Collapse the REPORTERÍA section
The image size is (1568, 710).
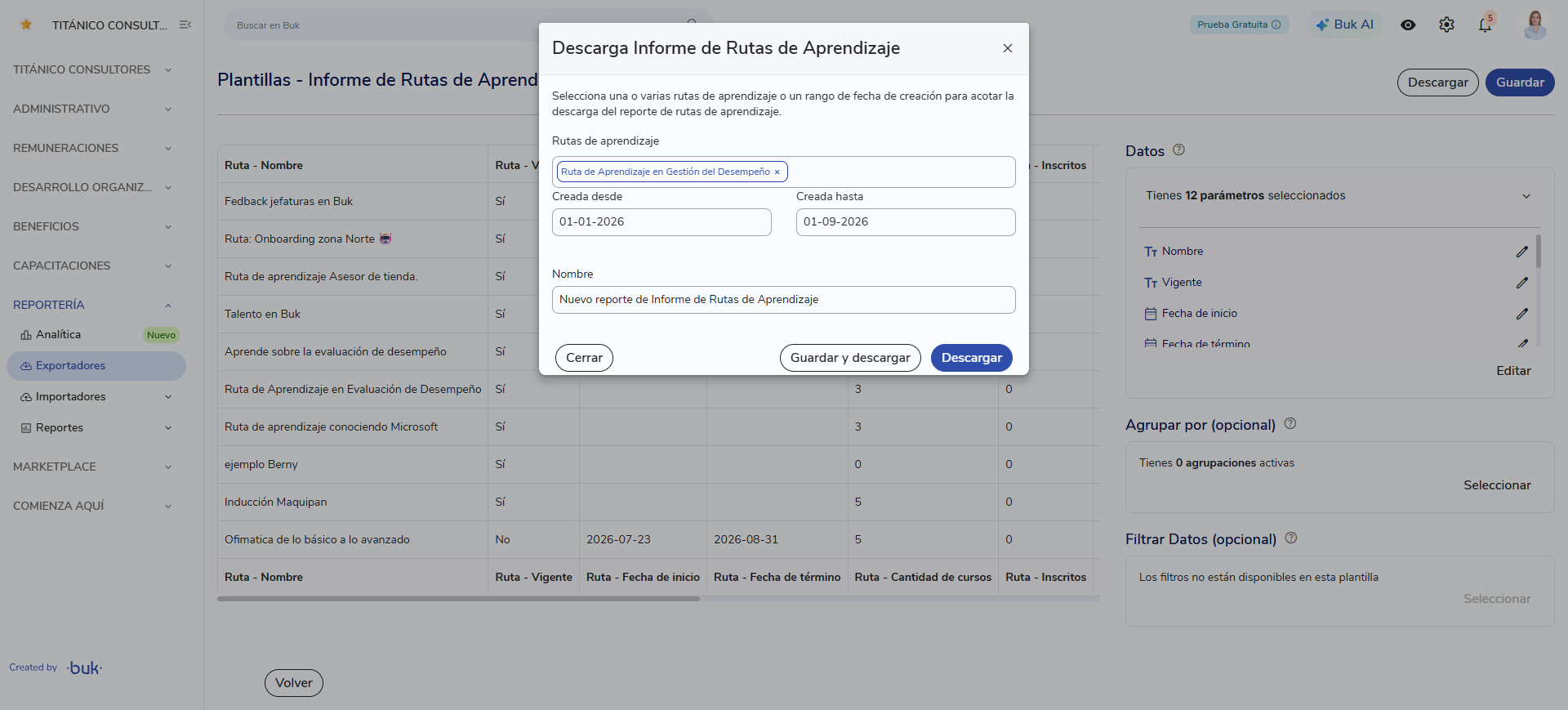point(94,305)
